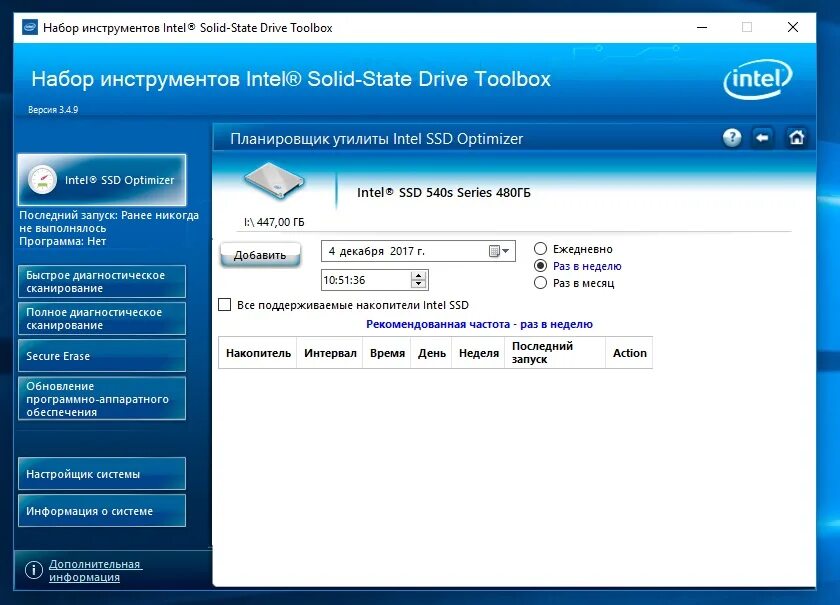Return to the home screen icon
The height and width of the screenshot is (605, 840).
point(796,138)
